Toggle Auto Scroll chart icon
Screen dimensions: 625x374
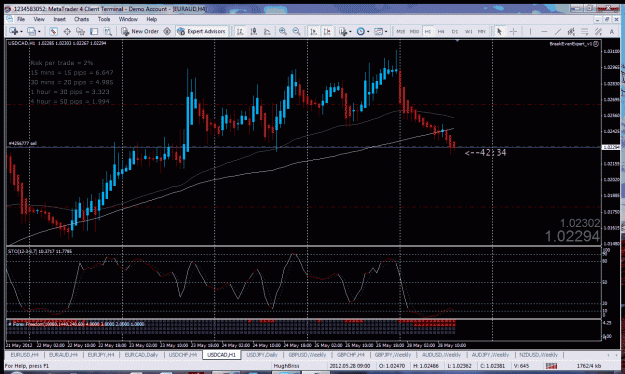coord(314,31)
